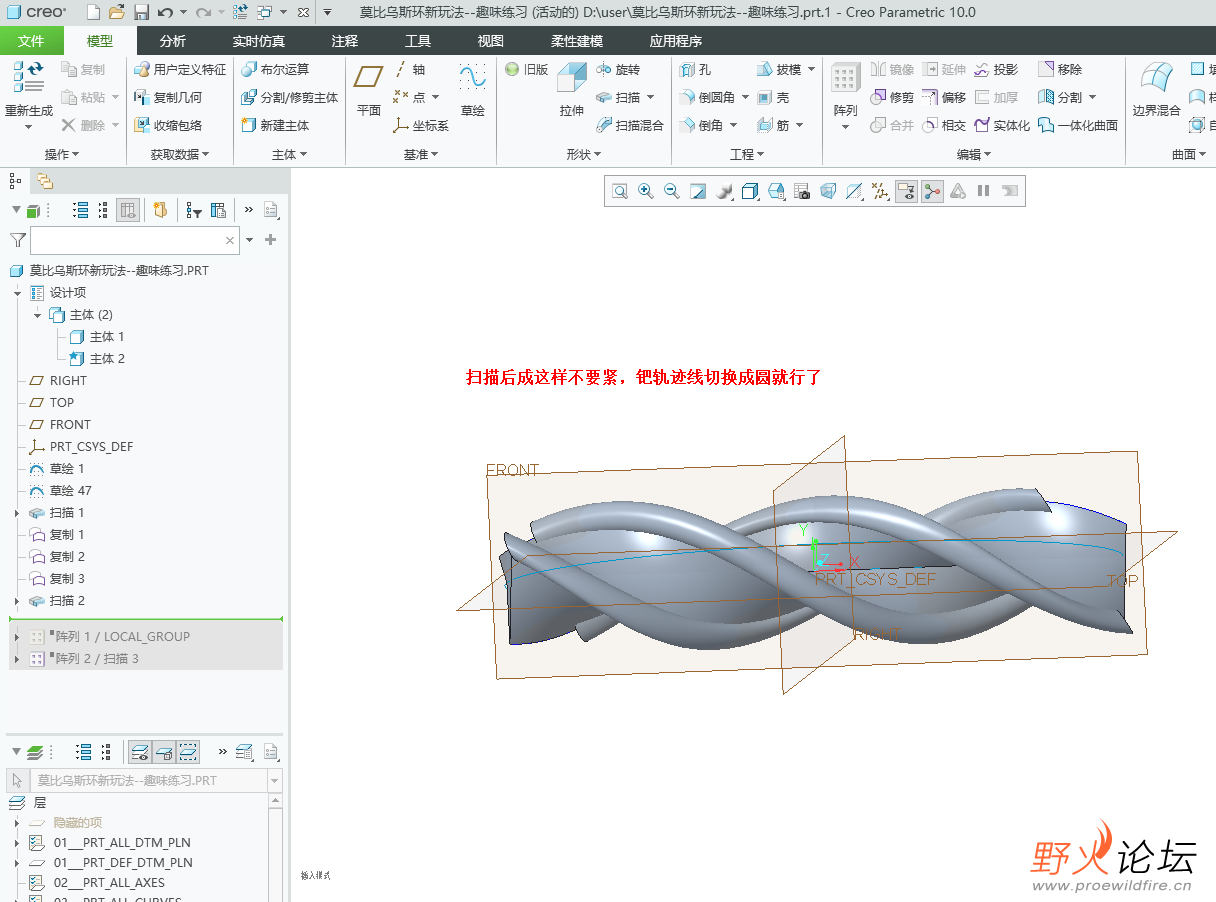
Task: Click Shrinkwrap (收缩包络)
Action: pos(168,125)
